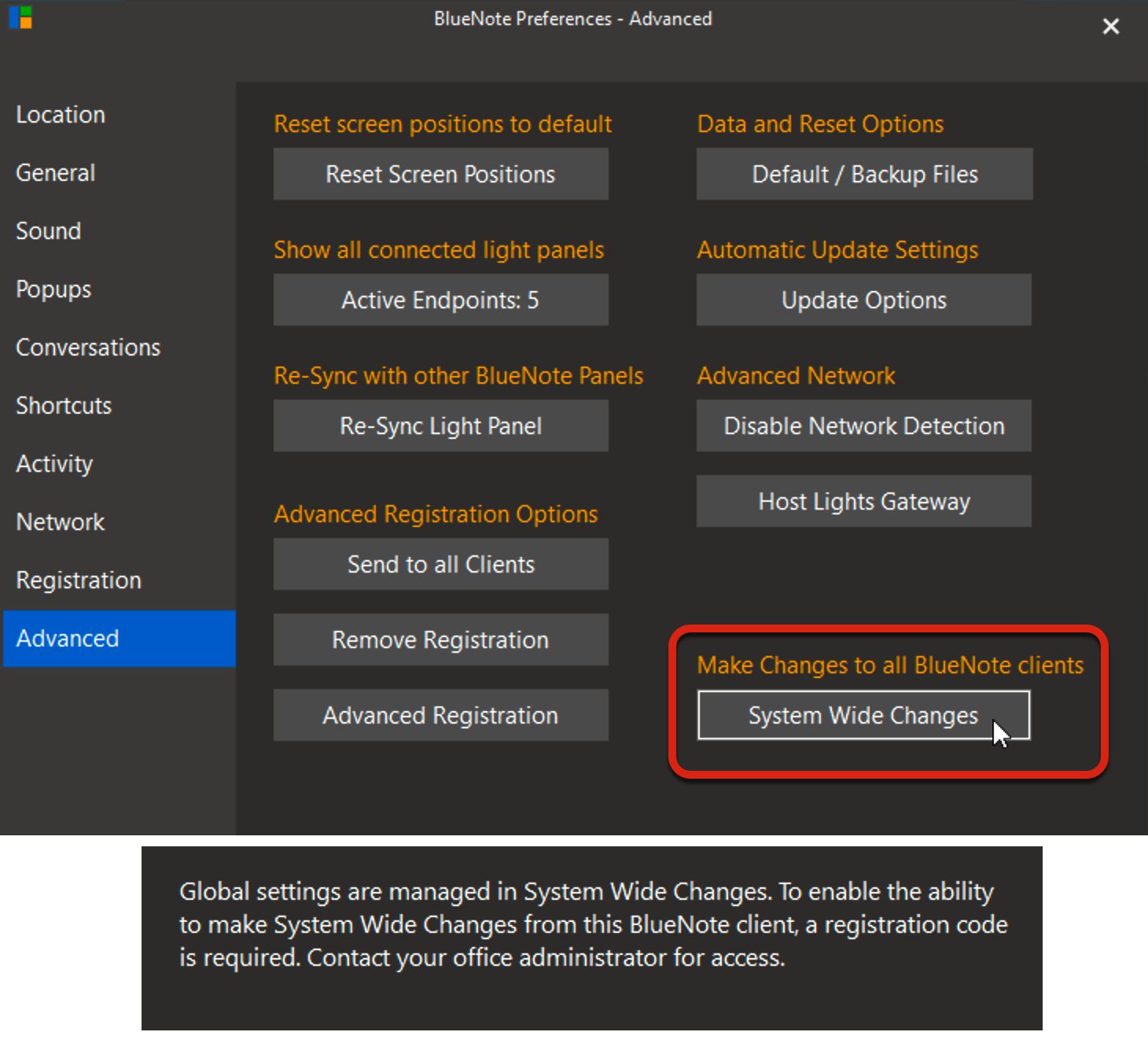This screenshot has width=1148, height=1054.
Task: Click Send to all Clients
Action: click(440, 564)
